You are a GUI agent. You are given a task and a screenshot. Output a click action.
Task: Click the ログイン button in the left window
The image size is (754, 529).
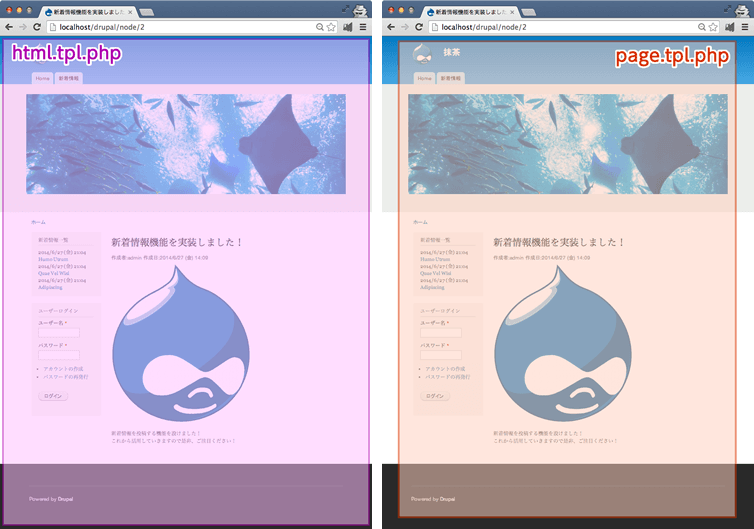53,396
